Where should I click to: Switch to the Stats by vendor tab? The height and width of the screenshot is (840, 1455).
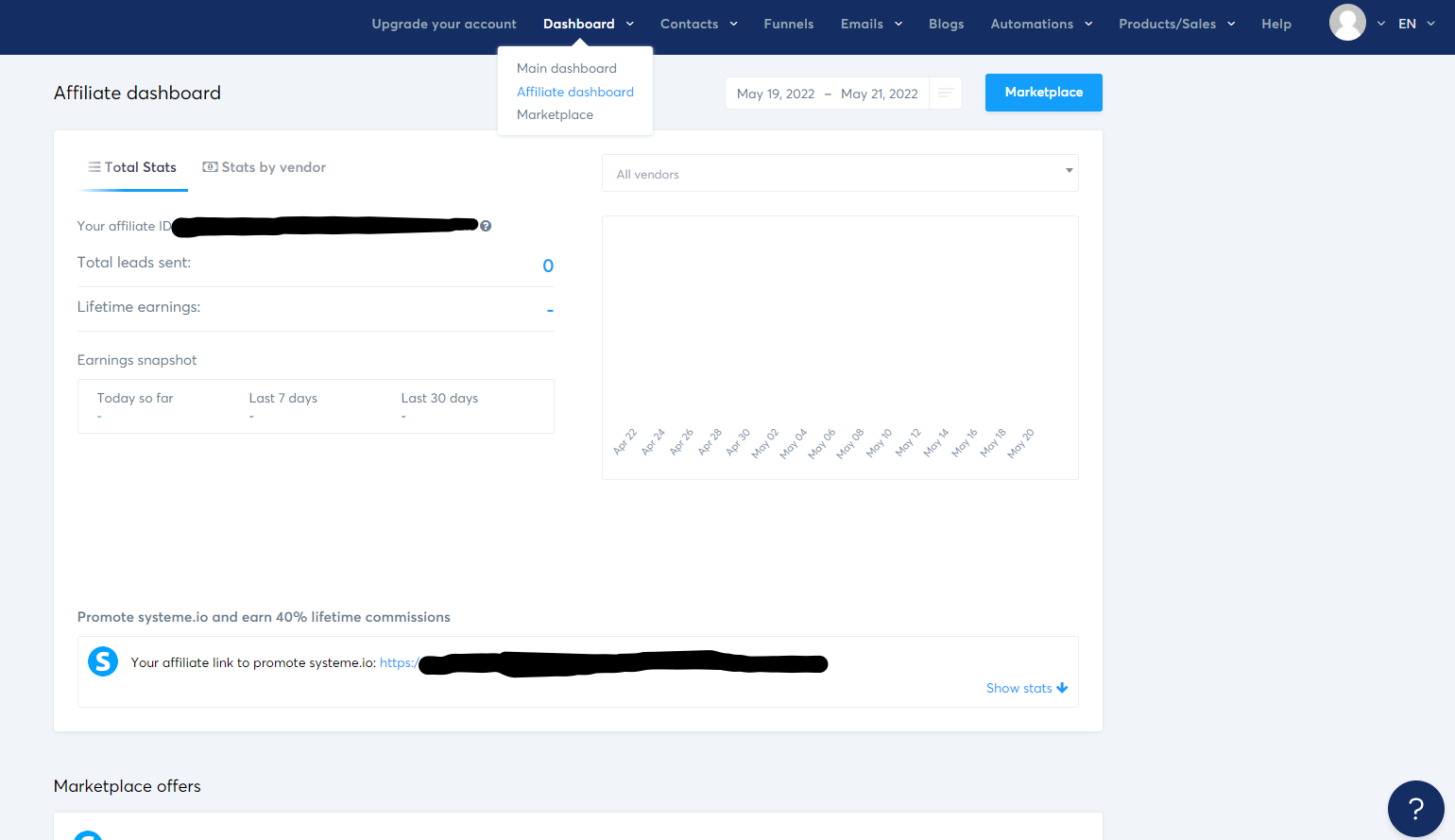pyautogui.click(x=272, y=166)
